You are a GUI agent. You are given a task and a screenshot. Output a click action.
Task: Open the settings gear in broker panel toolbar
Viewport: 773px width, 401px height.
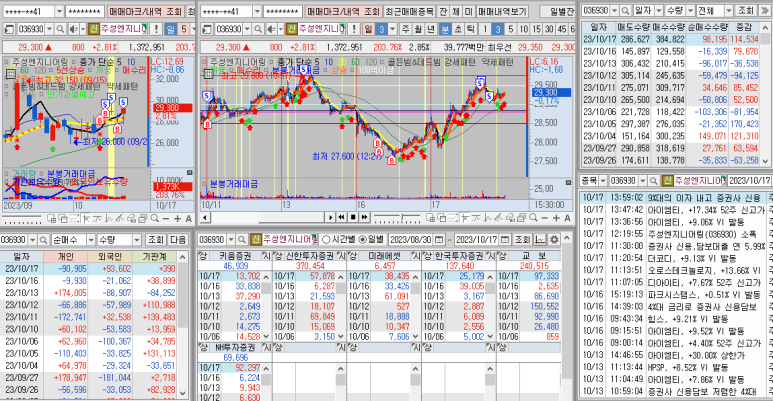coord(554,240)
